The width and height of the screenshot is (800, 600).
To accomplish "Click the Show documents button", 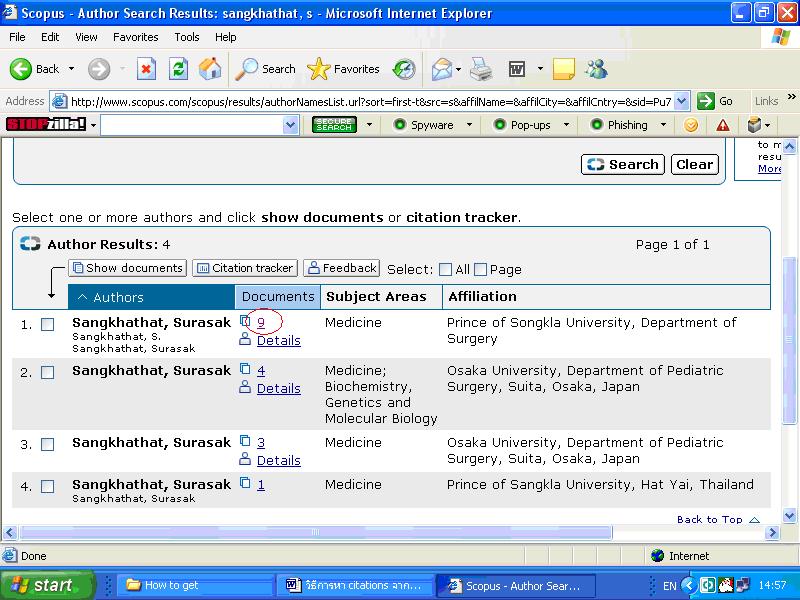I will [128, 268].
